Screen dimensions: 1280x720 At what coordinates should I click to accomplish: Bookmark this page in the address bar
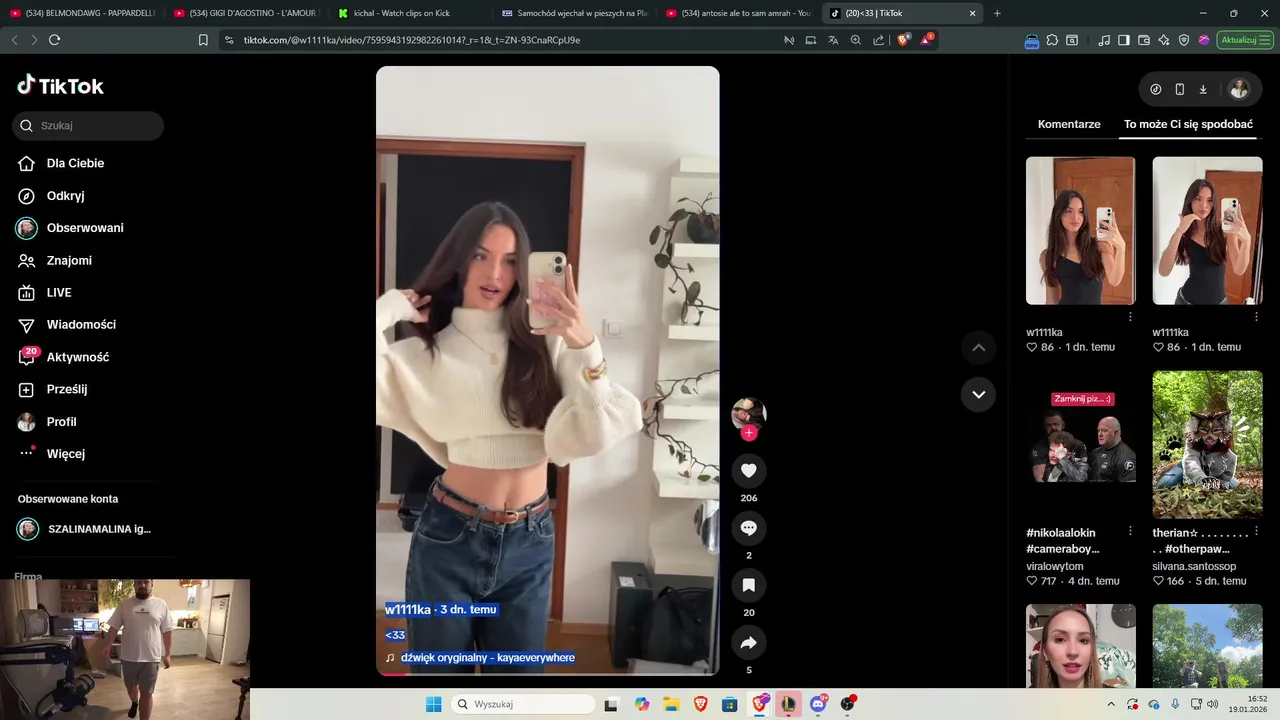coord(203,40)
